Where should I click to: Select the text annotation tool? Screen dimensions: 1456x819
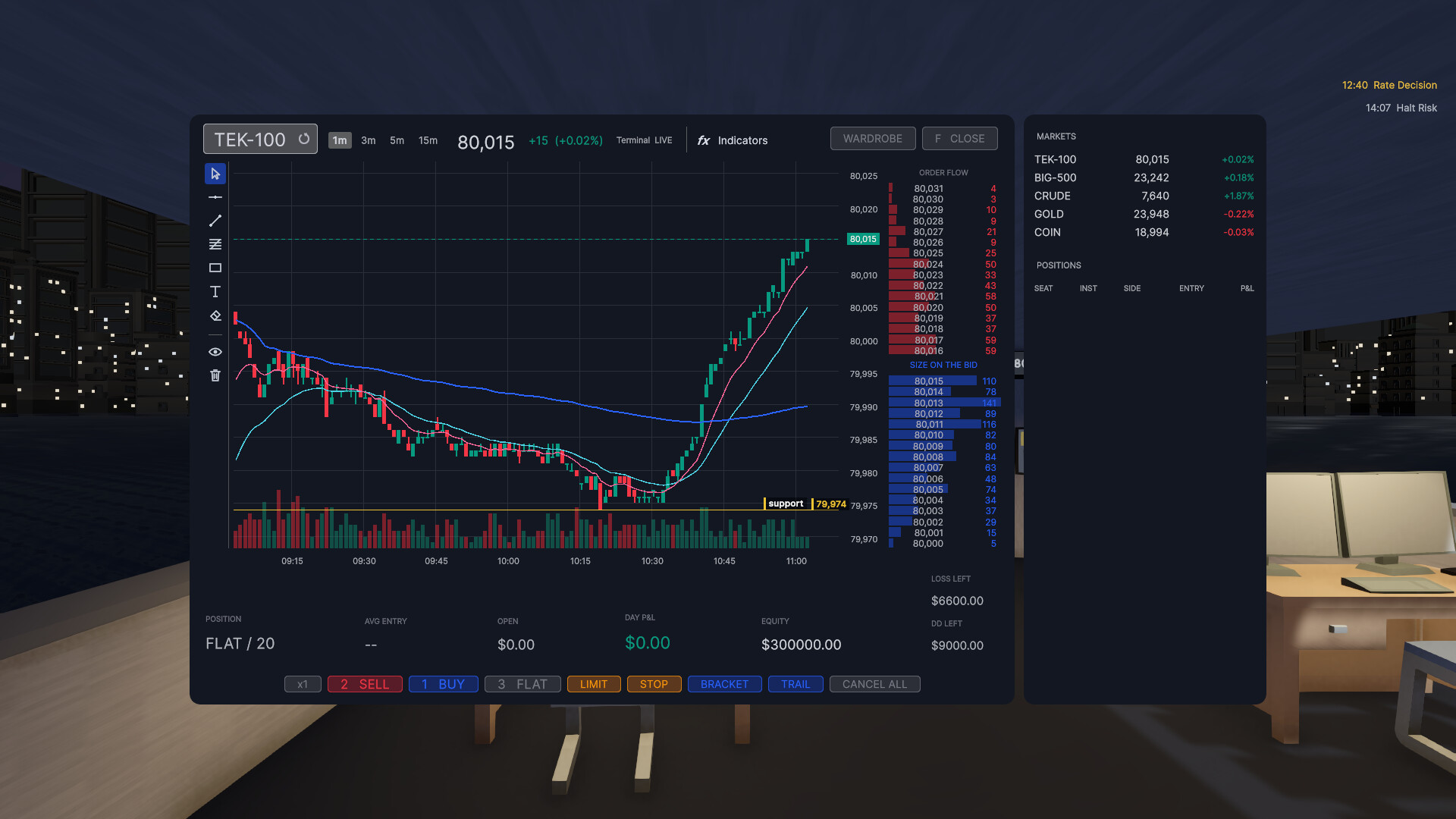[215, 291]
